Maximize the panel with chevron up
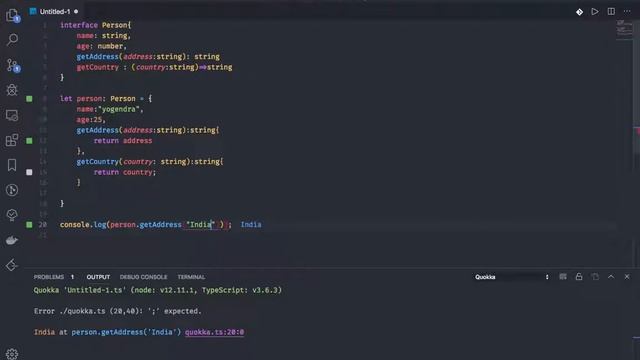640x360 pixels. click(611, 277)
